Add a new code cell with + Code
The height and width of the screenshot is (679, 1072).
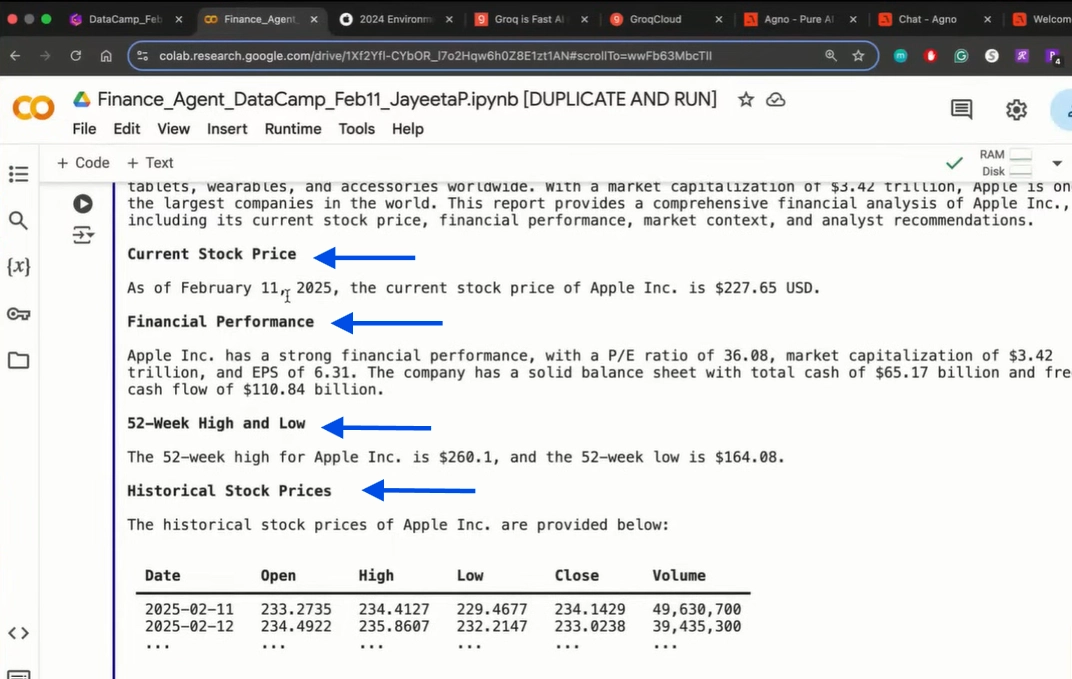(83, 163)
